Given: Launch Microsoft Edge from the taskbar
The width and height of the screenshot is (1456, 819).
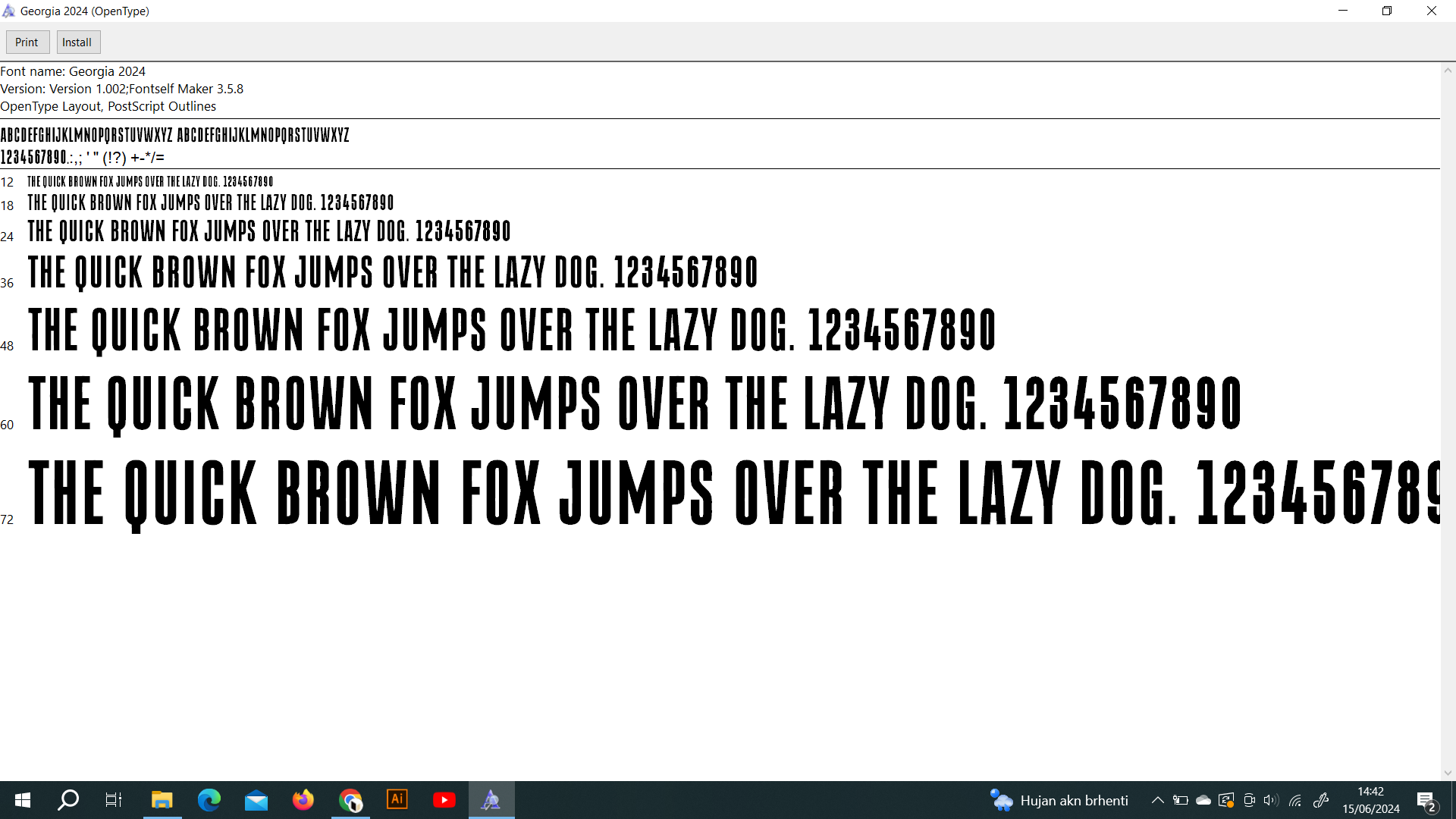Looking at the screenshot, I should (x=209, y=800).
